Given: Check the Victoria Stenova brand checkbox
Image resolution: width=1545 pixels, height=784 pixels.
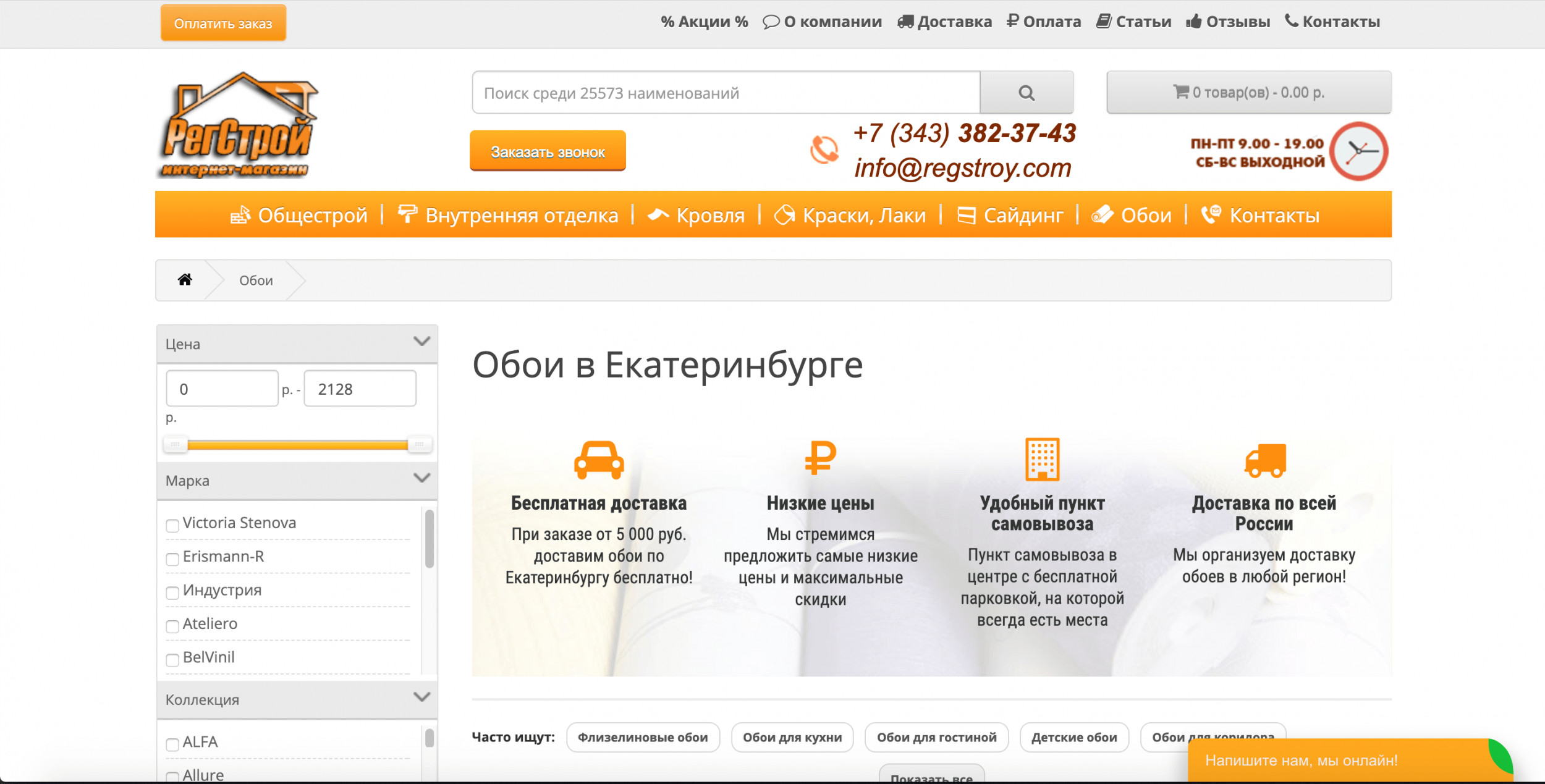Looking at the screenshot, I should point(172,525).
